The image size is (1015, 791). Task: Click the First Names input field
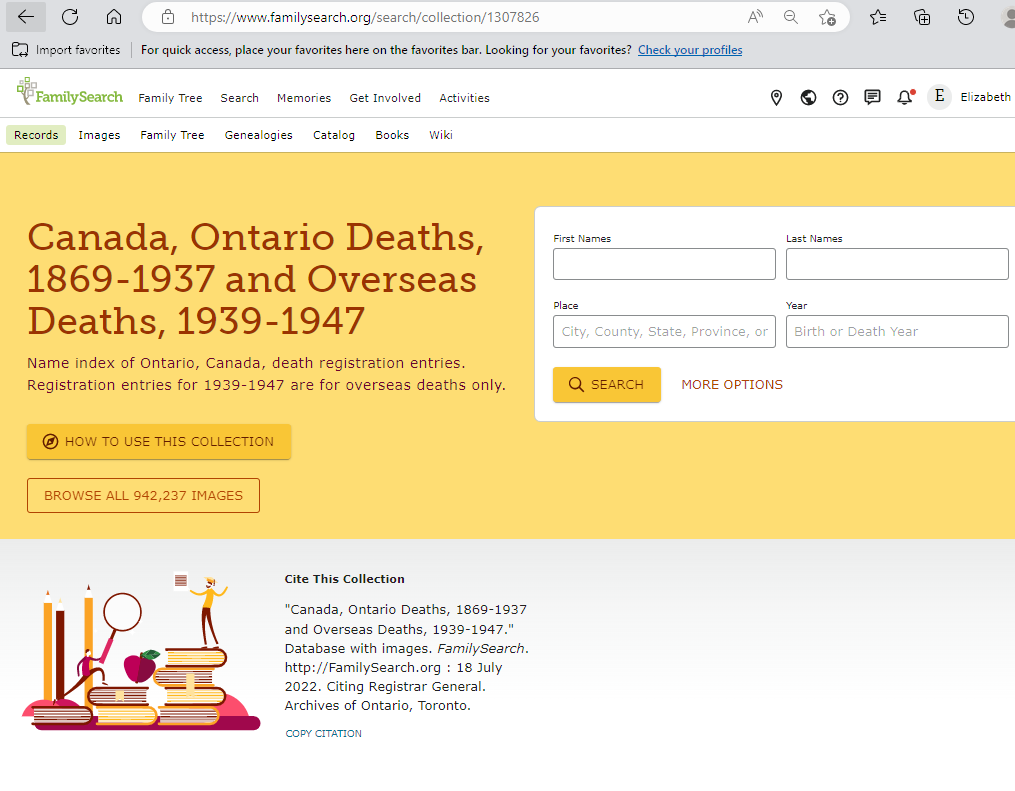664,264
